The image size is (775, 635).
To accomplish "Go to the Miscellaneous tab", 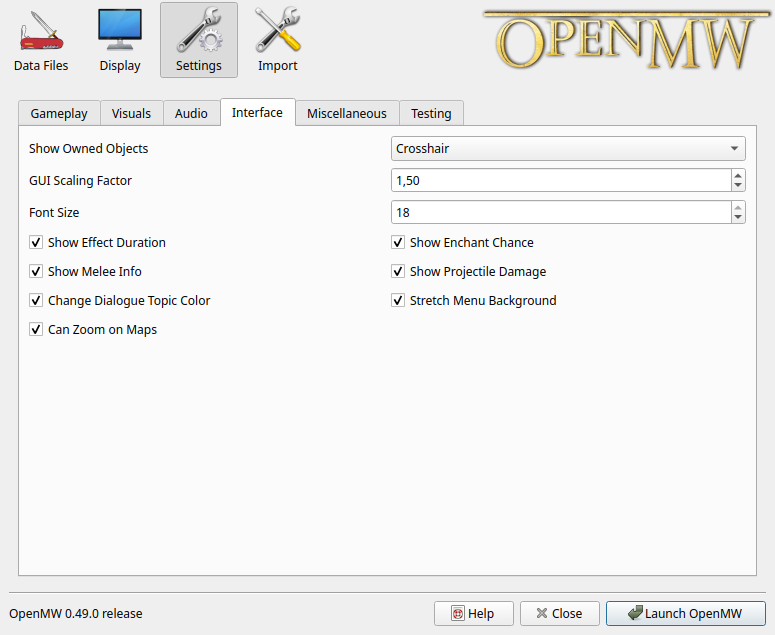I will tap(347, 114).
